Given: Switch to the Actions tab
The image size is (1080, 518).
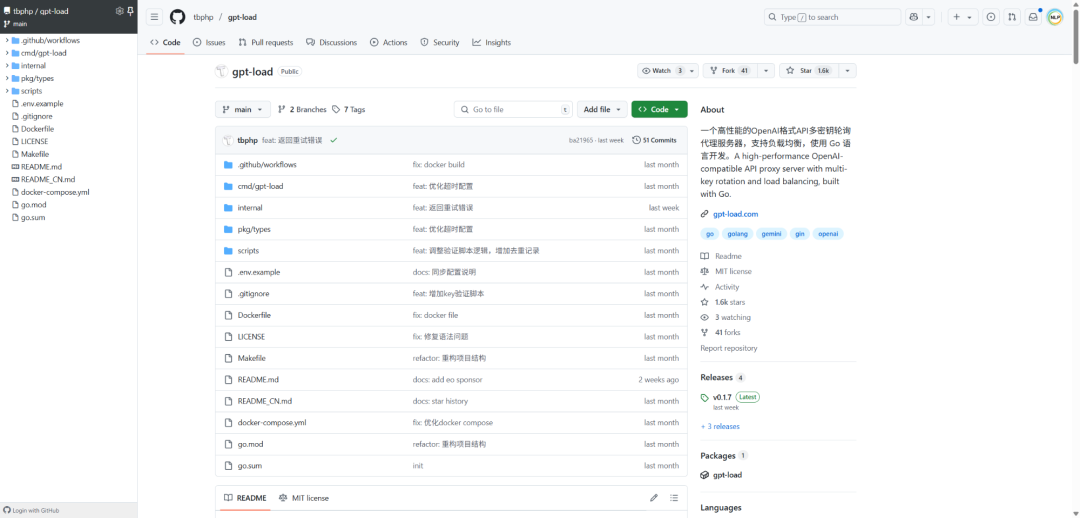Looking at the screenshot, I should click(389, 43).
